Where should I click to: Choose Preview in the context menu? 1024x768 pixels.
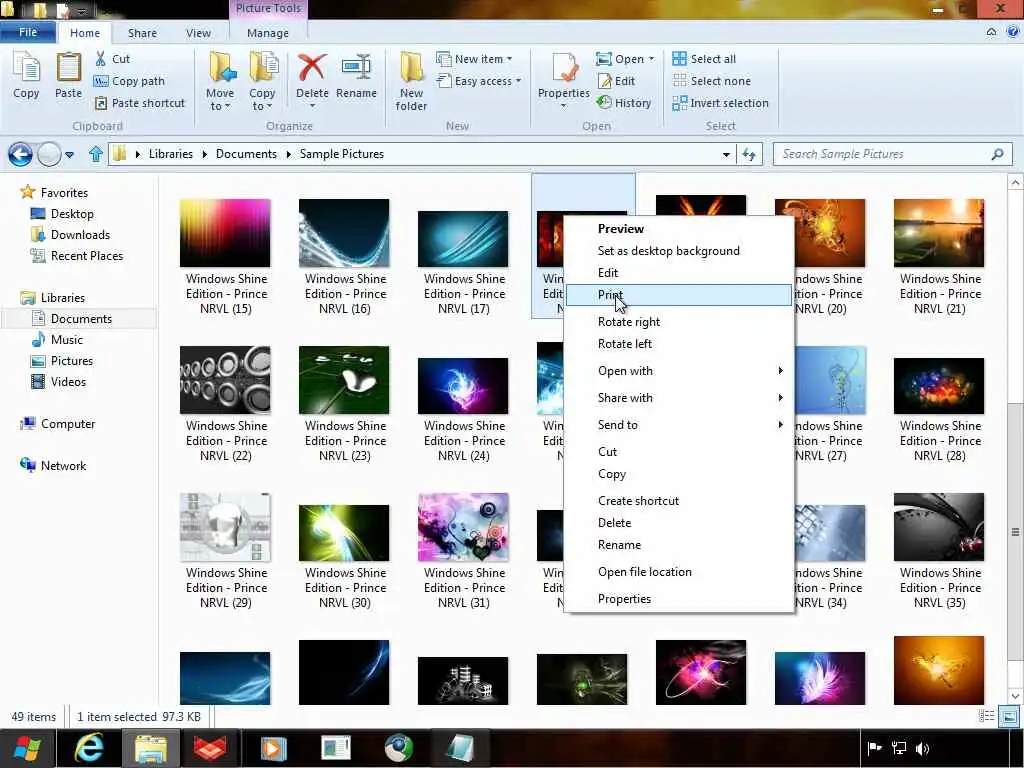coord(679,229)
